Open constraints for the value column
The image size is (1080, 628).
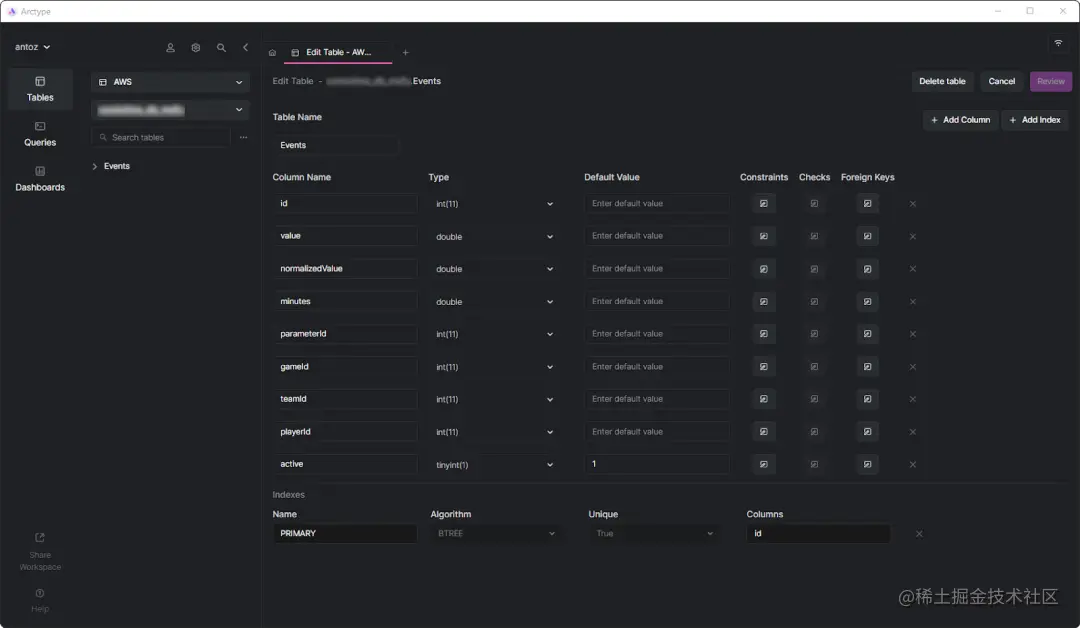763,236
